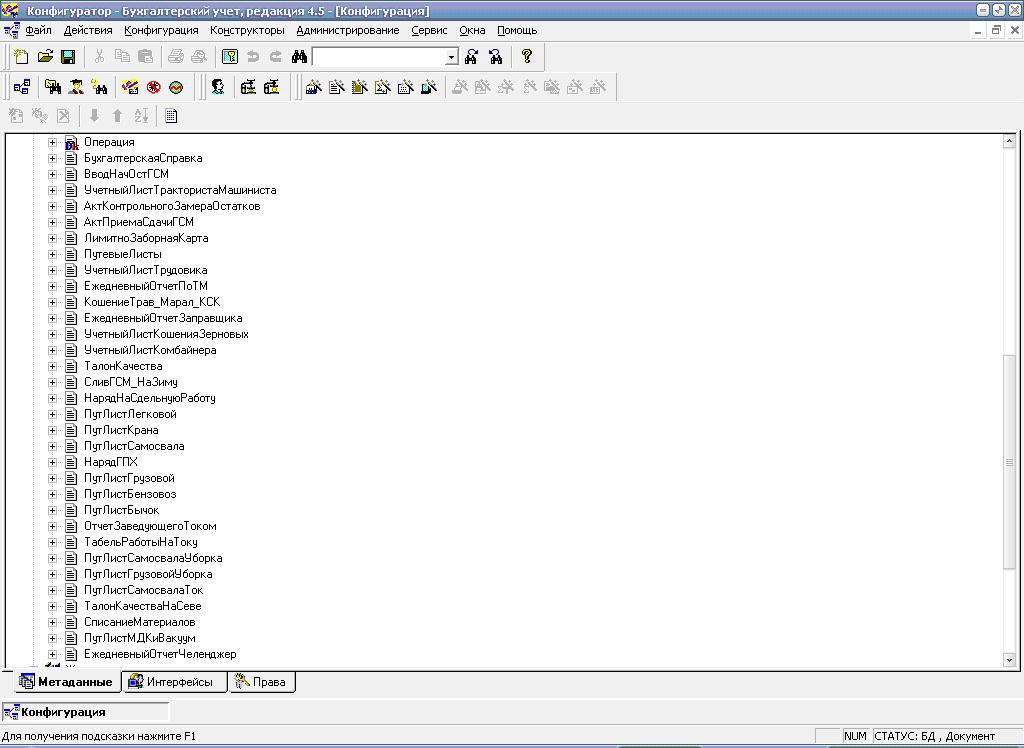Save configuration using the floppy disk icon
The image size is (1024, 748).
tap(68, 57)
